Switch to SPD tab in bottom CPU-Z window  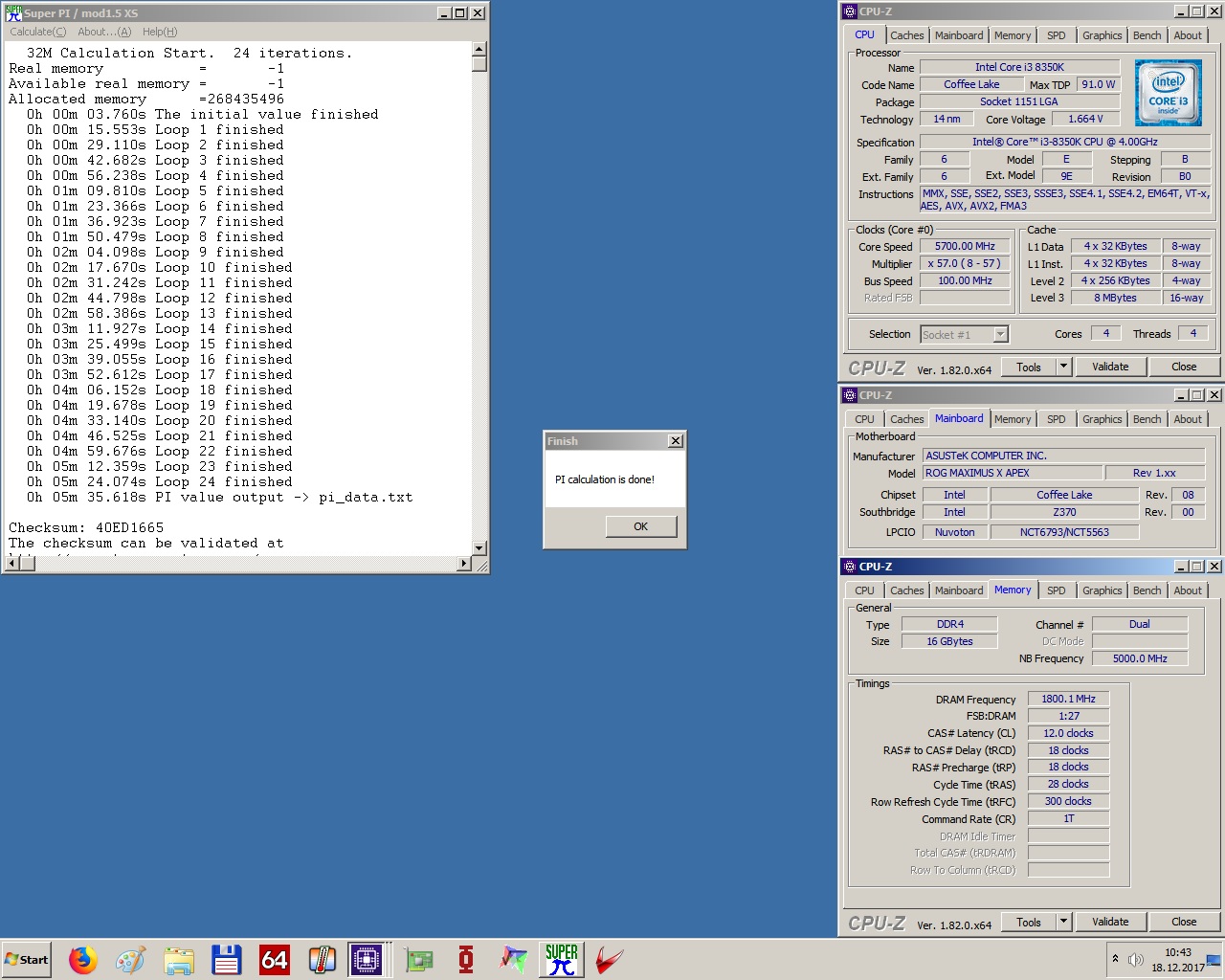point(1056,590)
